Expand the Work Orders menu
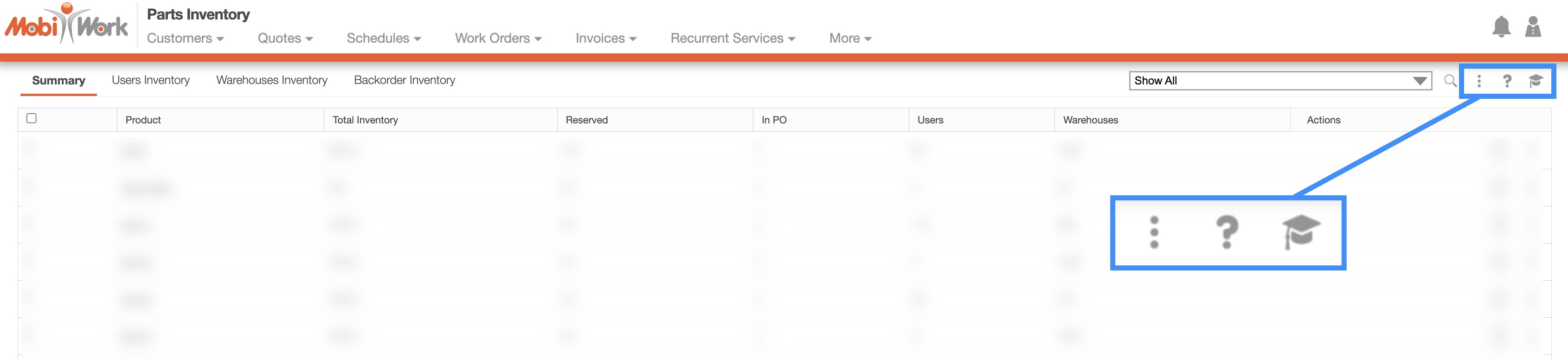Viewport: 1568px width, 360px height. click(x=498, y=39)
